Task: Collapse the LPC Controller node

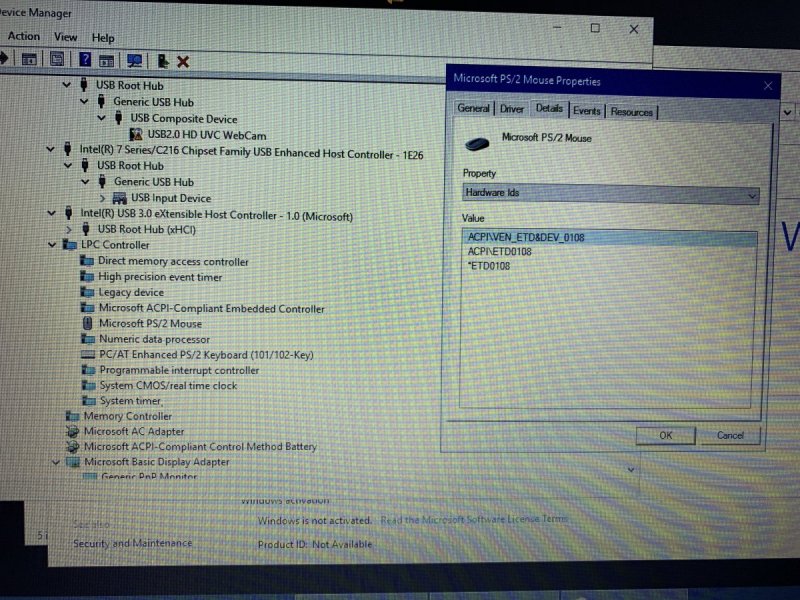Action: click(x=52, y=245)
